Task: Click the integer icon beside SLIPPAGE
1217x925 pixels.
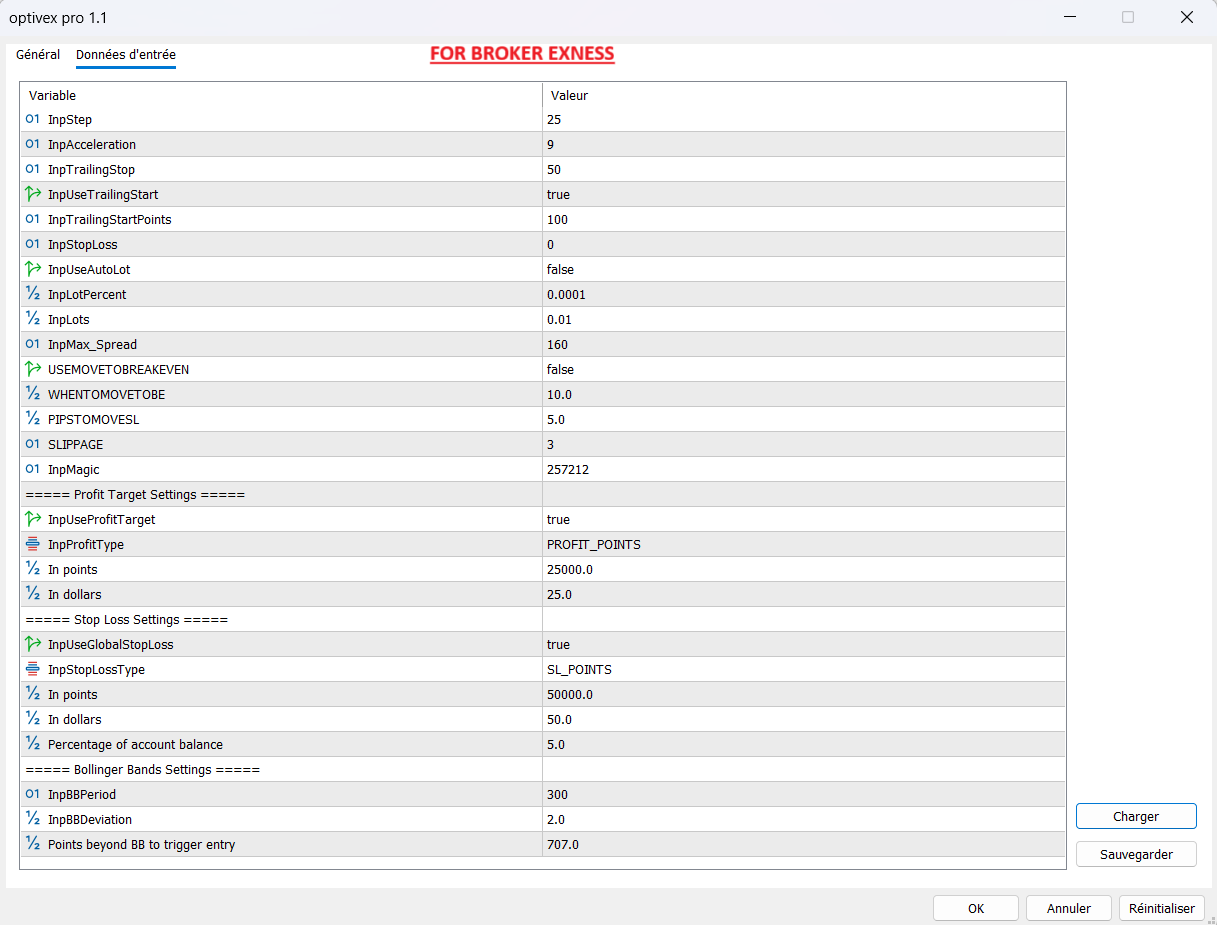Action: pyautogui.click(x=32, y=444)
